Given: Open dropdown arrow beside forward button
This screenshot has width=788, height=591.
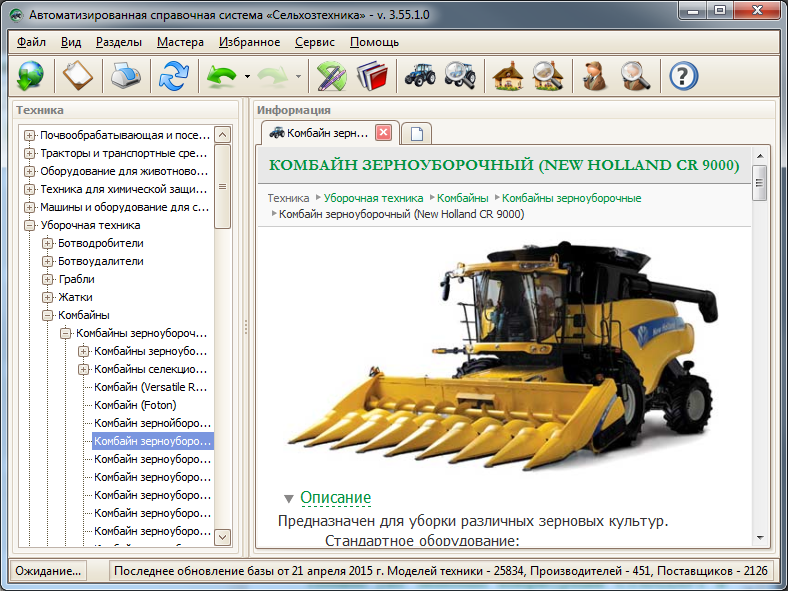Looking at the screenshot, I should pyautogui.click(x=299, y=76).
